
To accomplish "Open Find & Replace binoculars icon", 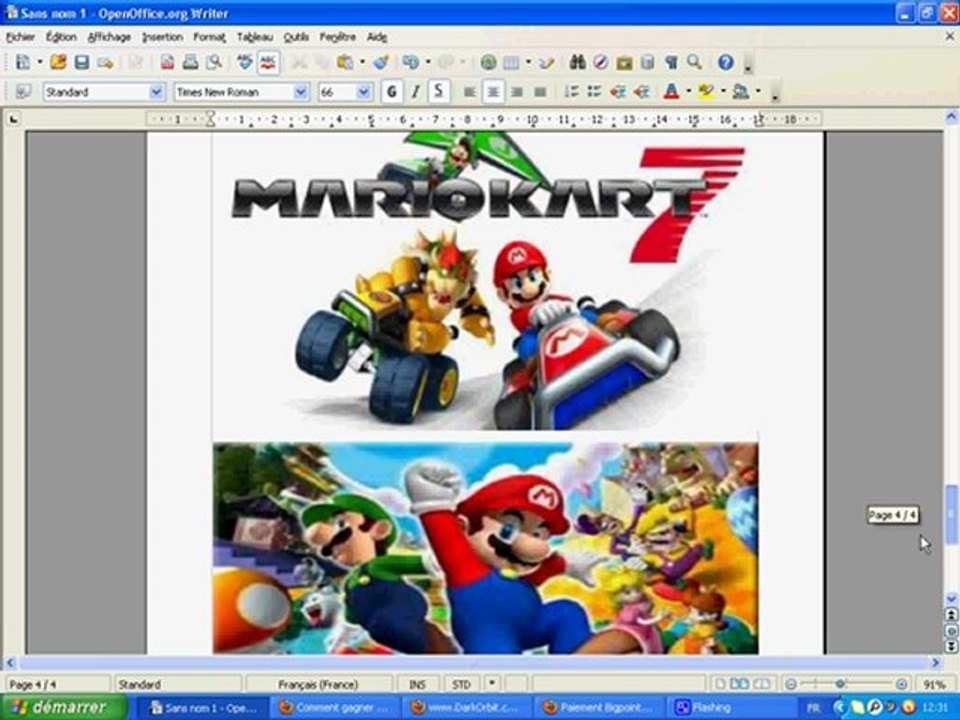I will [577, 62].
